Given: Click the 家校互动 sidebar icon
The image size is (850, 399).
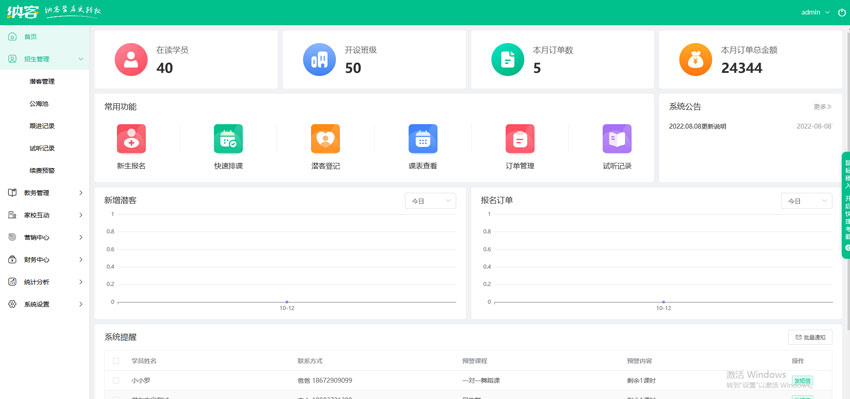Looking at the screenshot, I should click(12, 215).
